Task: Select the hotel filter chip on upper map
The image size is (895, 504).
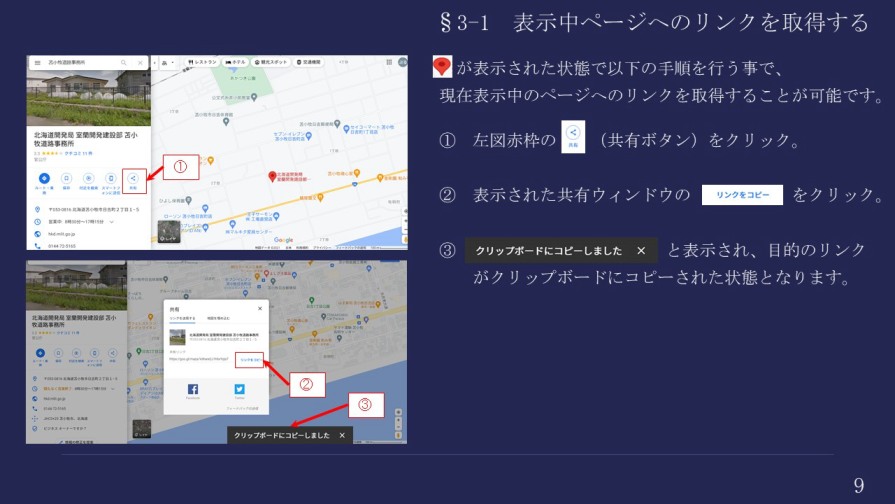Action: [x=236, y=62]
